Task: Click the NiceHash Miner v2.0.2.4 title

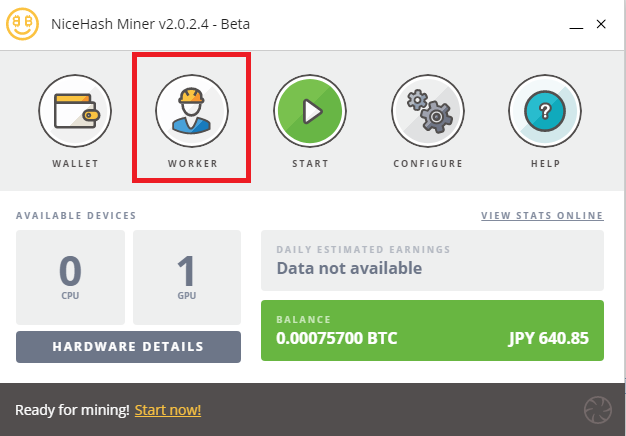Action: [151, 24]
